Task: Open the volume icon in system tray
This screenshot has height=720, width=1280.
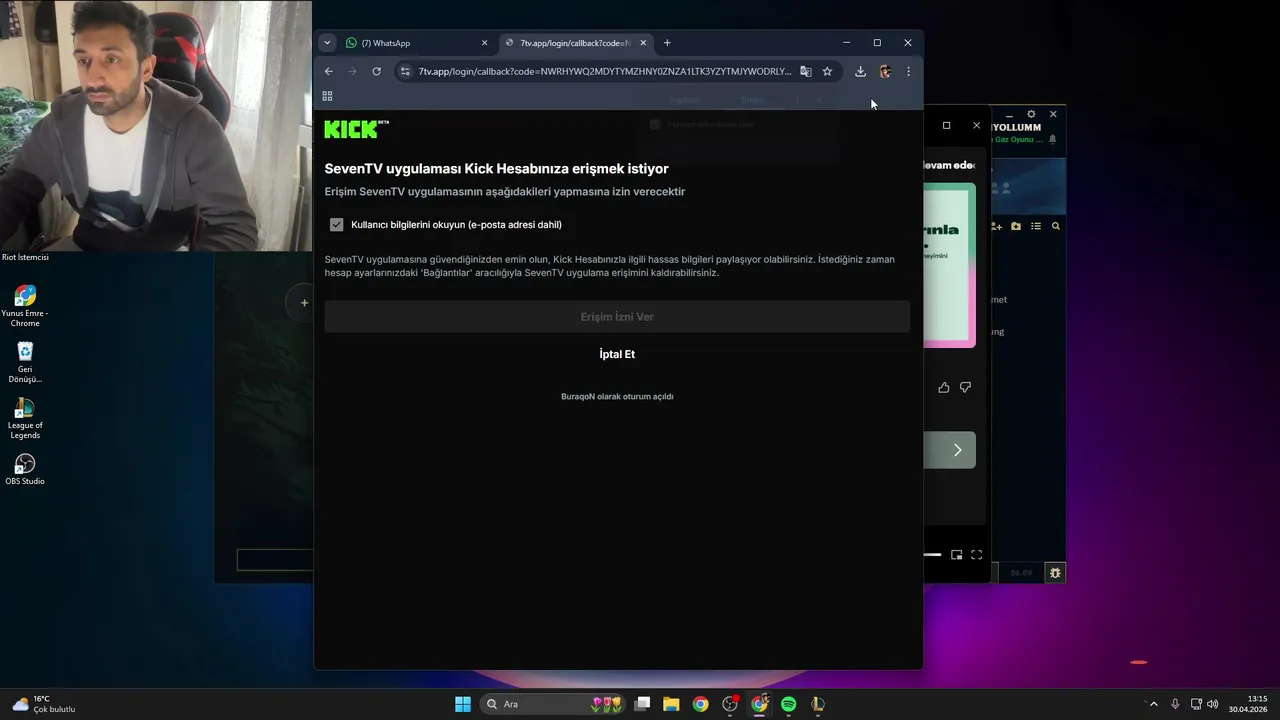Action: pyautogui.click(x=1213, y=704)
